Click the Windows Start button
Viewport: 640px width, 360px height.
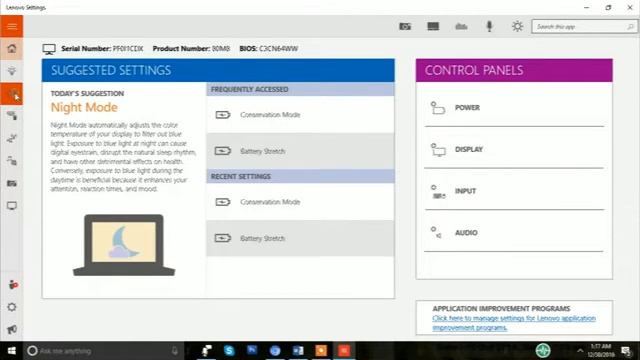pyautogui.click(x=11, y=351)
